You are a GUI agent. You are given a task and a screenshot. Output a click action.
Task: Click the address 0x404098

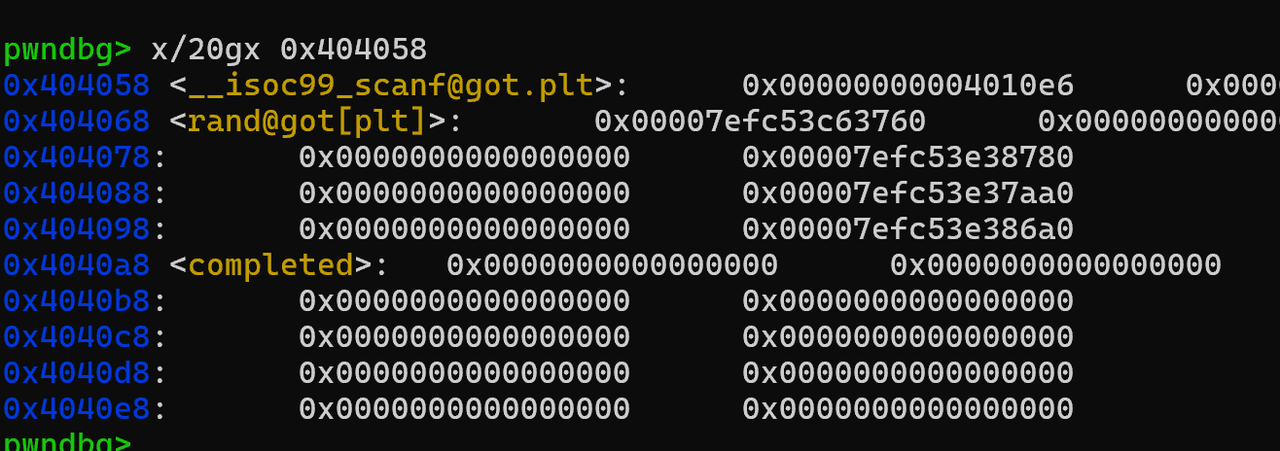click(77, 229)
